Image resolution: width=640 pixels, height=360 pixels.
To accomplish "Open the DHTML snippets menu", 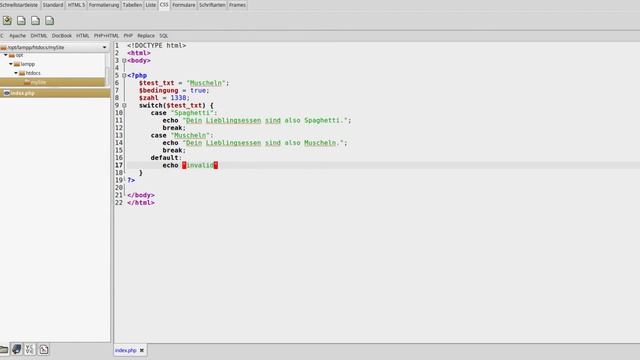I will coord(39,36).
